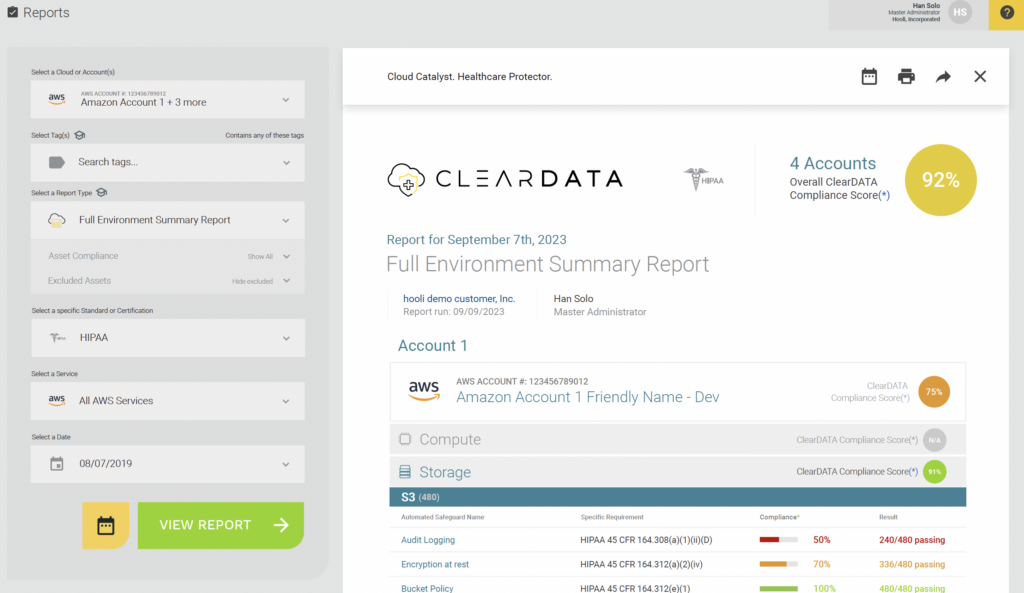This screenshot has height=593, width=1024.
Task: Click the Bucket Policy 100% compliance bar
Action: pos(778,588)
